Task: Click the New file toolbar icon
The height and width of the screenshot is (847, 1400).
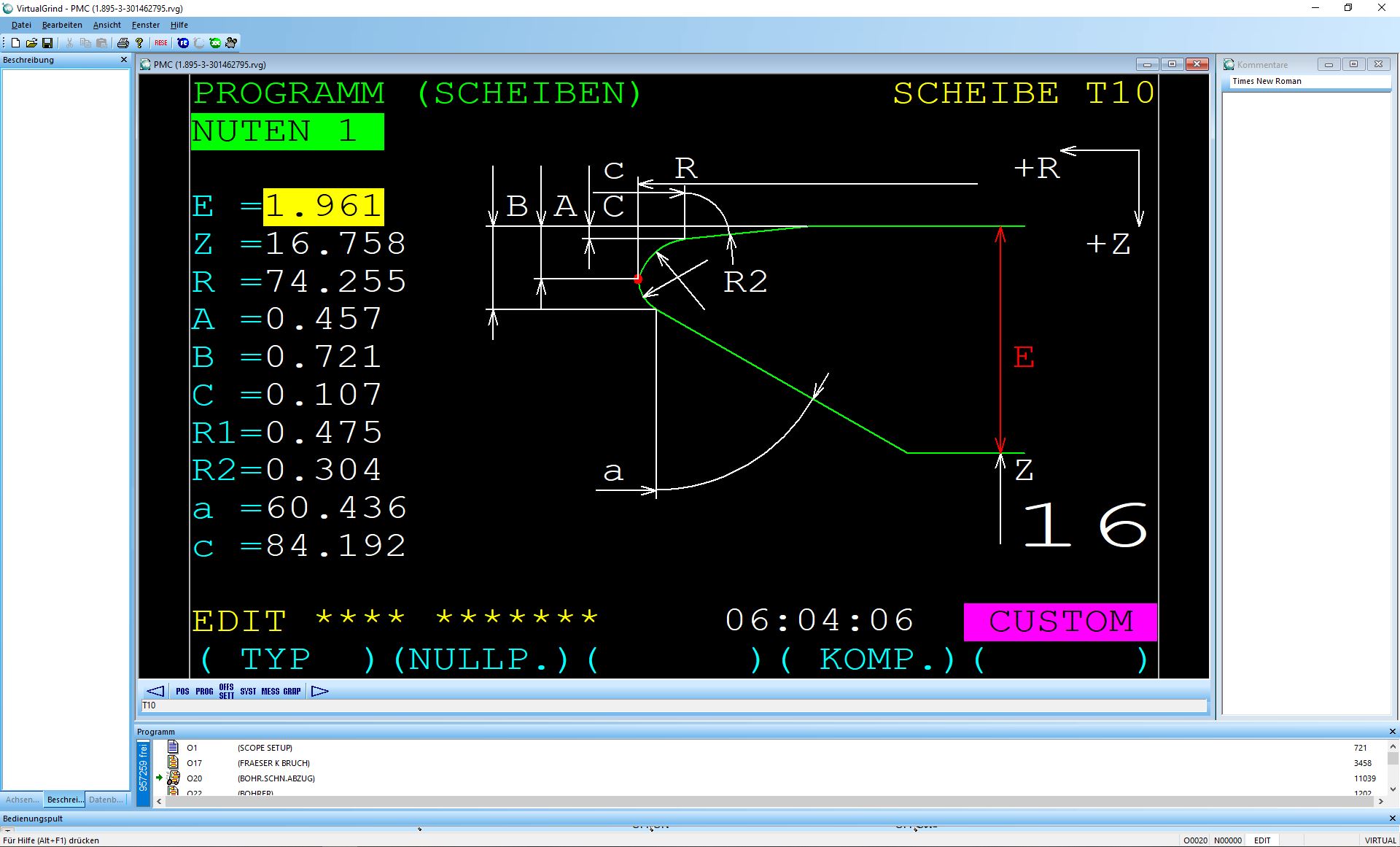Action: (x=15, y=43)
